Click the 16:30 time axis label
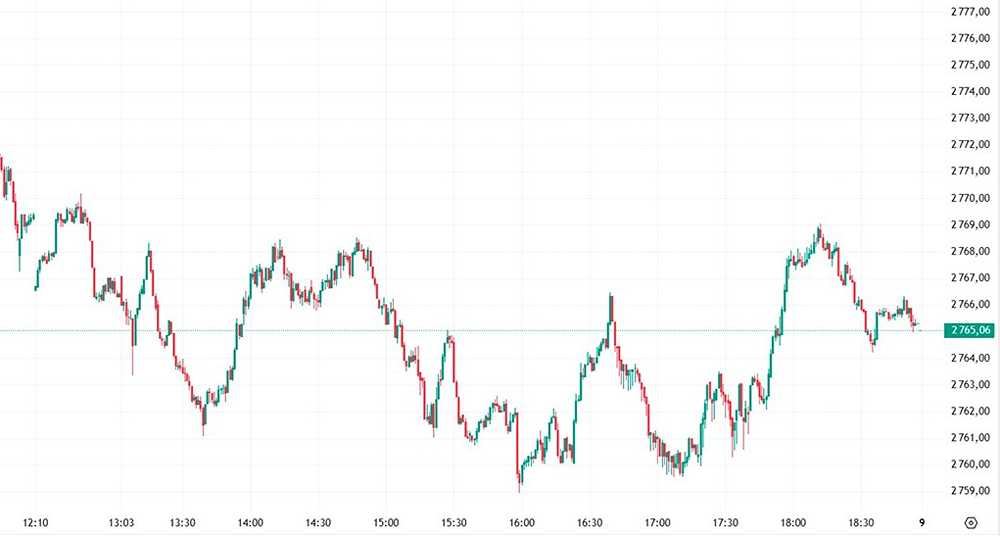Viewport: 1000px width, 536px height. tap(590, 523)
